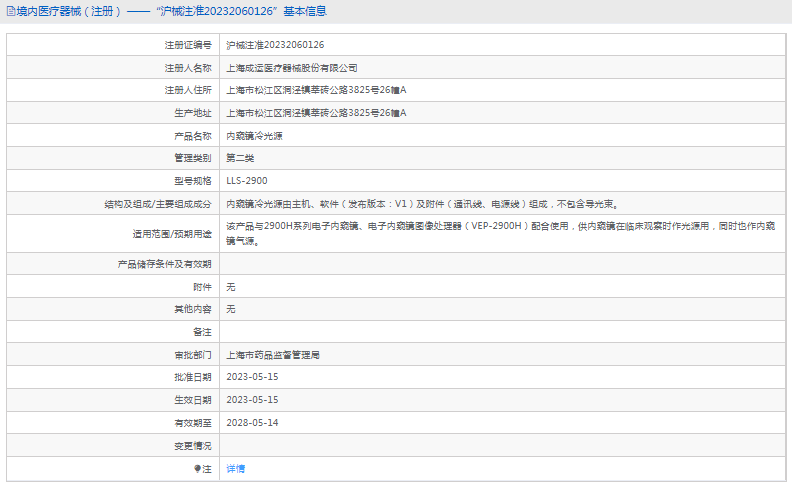Image resolution: width=792 pixels, height=488 pixels.
Task: Select 批准日期 value 2023-05-15
Action: (x=252, y=377)
